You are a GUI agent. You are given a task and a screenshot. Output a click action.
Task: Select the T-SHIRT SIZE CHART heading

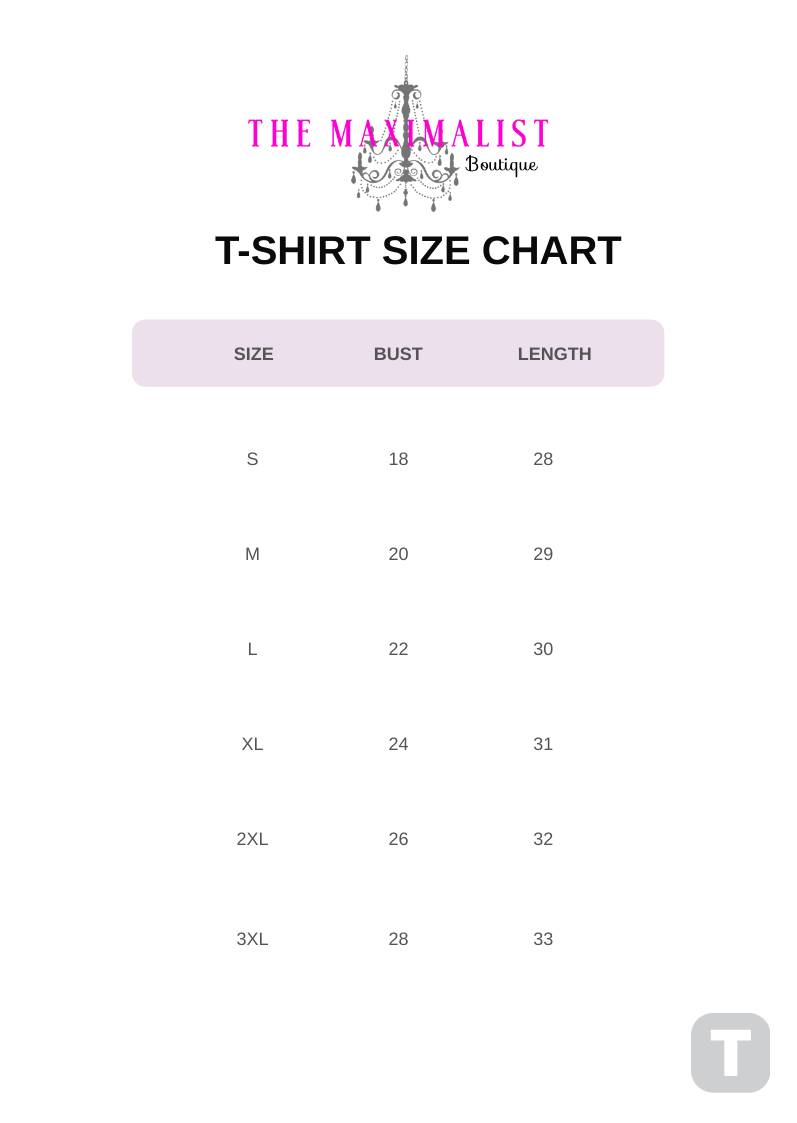(x=418, y=250)
